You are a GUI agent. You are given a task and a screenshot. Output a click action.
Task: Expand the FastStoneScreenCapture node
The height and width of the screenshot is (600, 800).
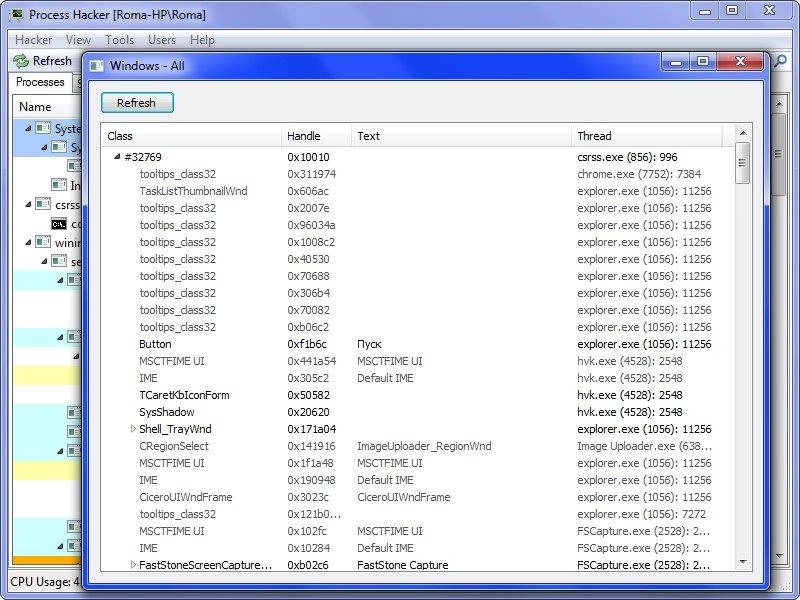[x=133, y=564]
